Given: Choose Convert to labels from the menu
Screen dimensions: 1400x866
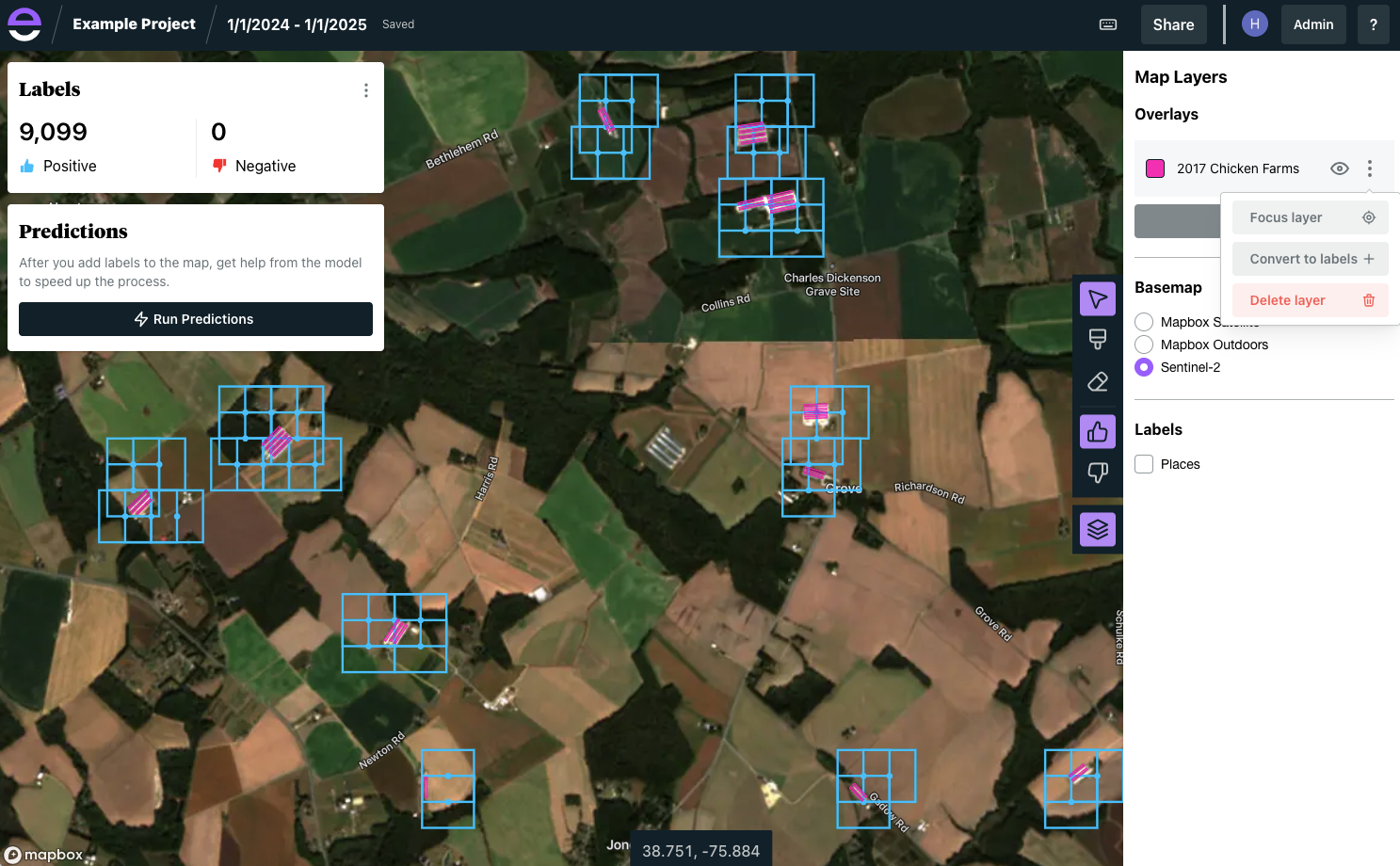Looking at the screenshot, I should (x=1310, y=259).
